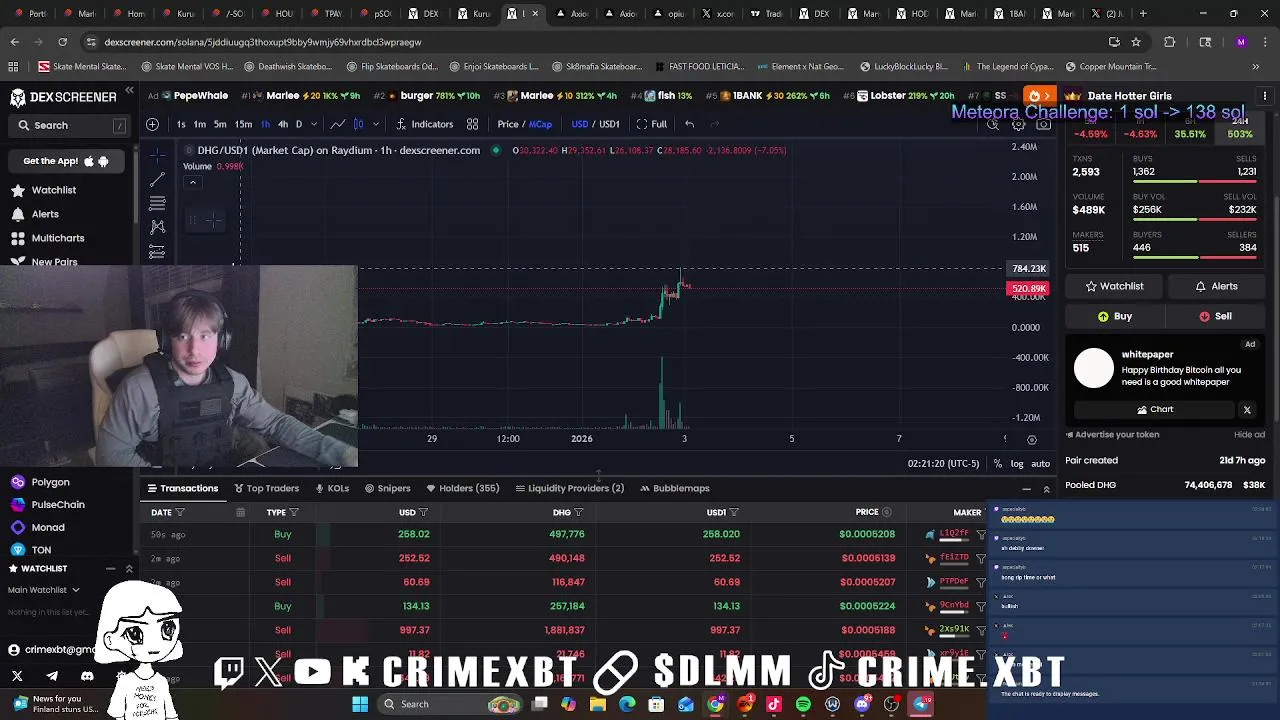1280x720 pixels.
Task: Open the Snipers tab
Action: click(387, 488)
